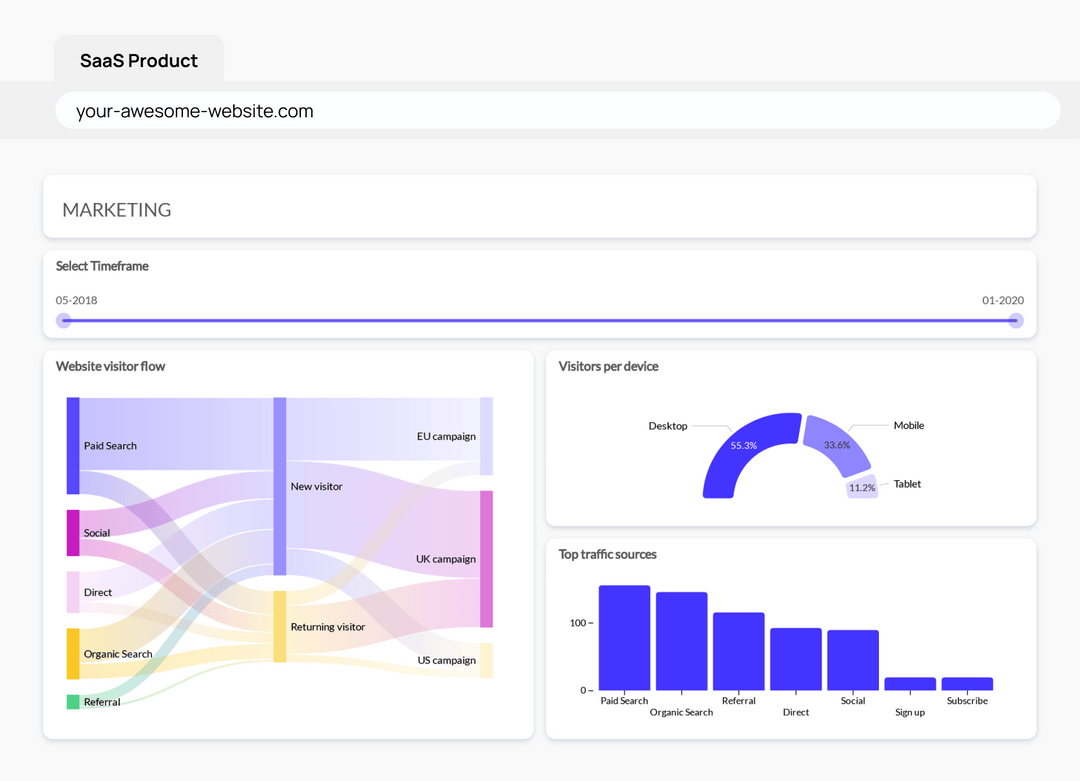Click the Social segment of the Sankey diagram

pyautogui.click(x=70, y=532)
